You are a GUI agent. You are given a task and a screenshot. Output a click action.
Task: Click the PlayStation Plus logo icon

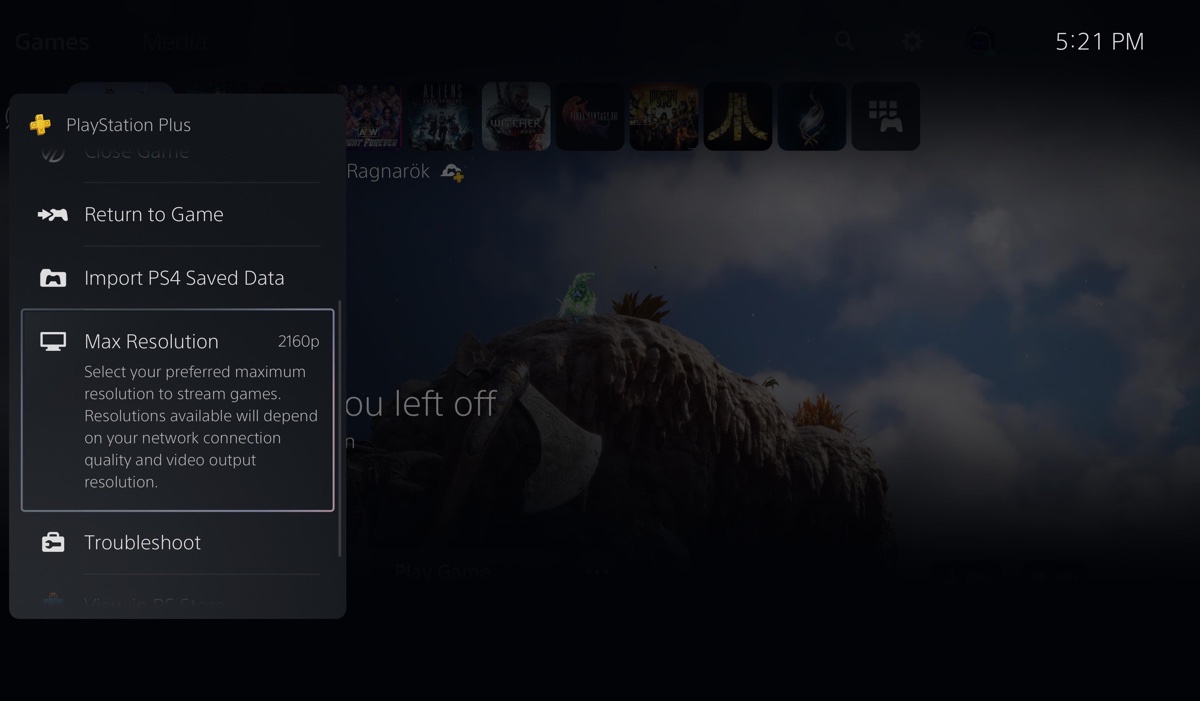pos(40,125)
